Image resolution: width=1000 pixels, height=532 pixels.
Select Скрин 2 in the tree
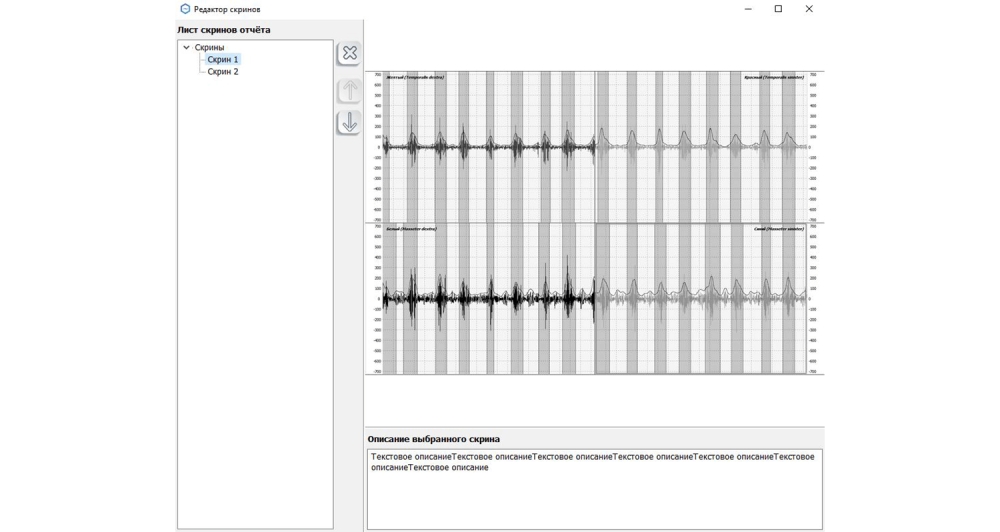(x=222, y=72)
